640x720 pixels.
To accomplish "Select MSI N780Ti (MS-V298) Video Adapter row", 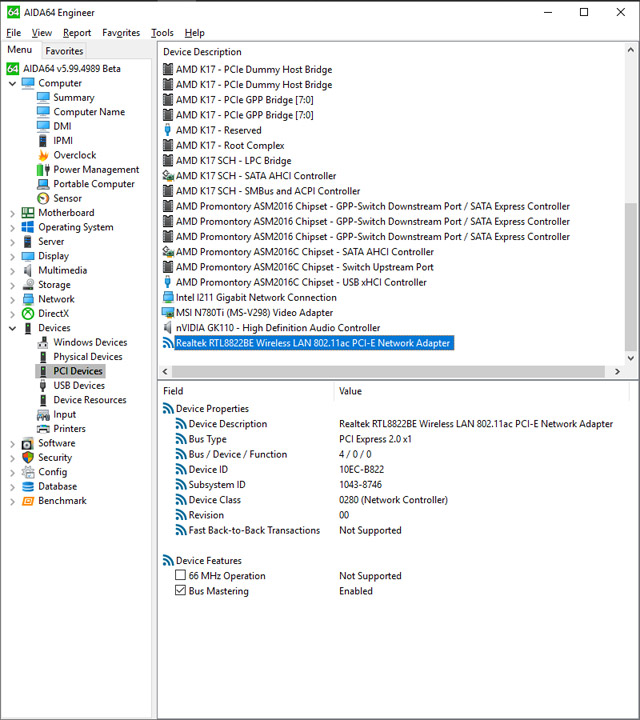I will (x=254, y=313).
